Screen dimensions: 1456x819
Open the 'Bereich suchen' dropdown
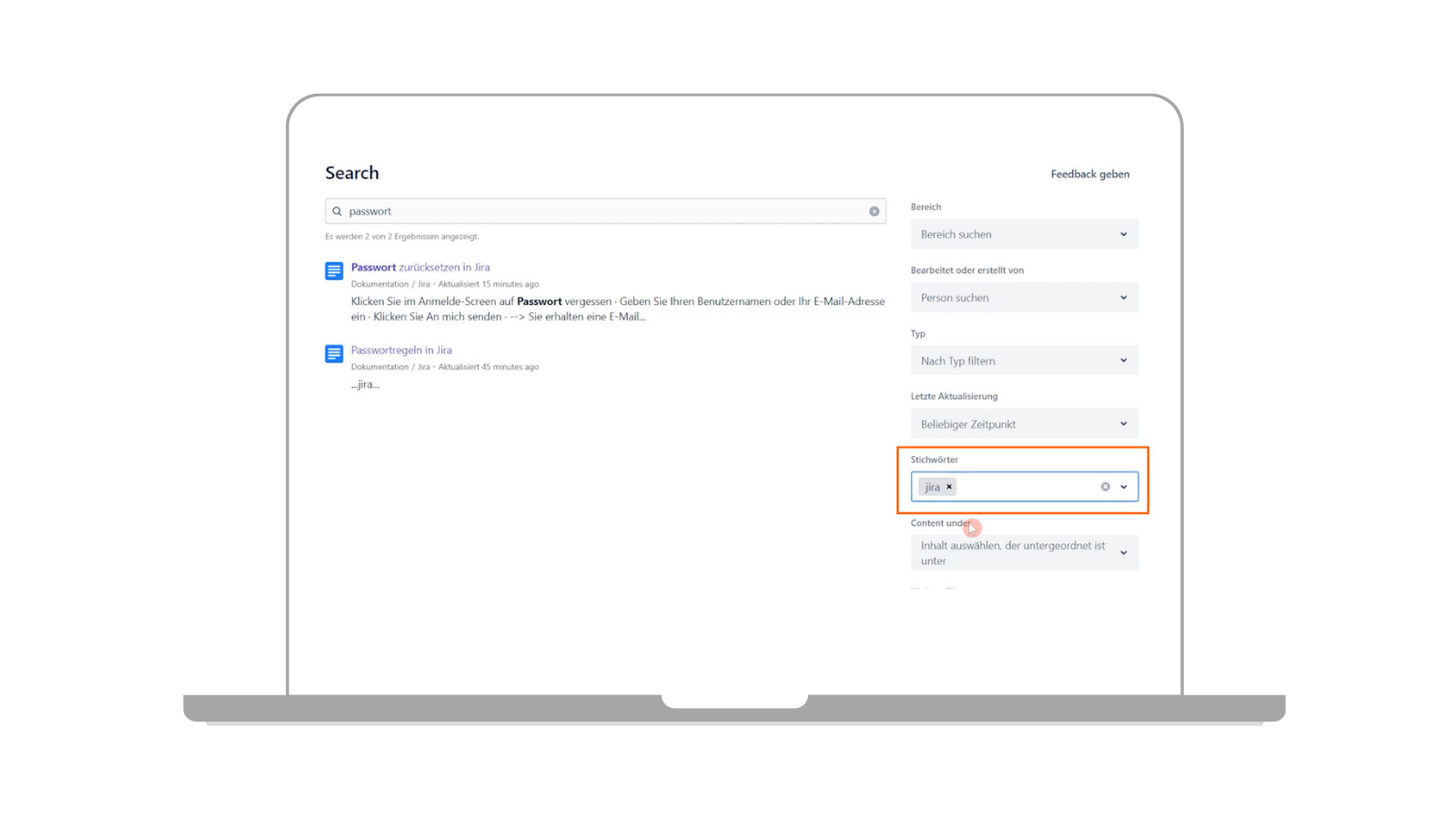click(1024, 235)
